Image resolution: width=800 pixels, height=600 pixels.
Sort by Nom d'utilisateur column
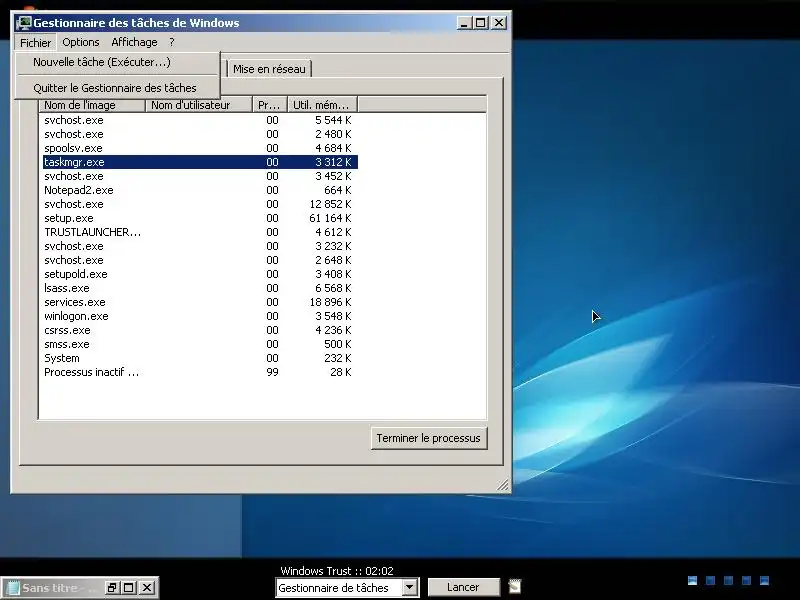(x=199, y=105)
